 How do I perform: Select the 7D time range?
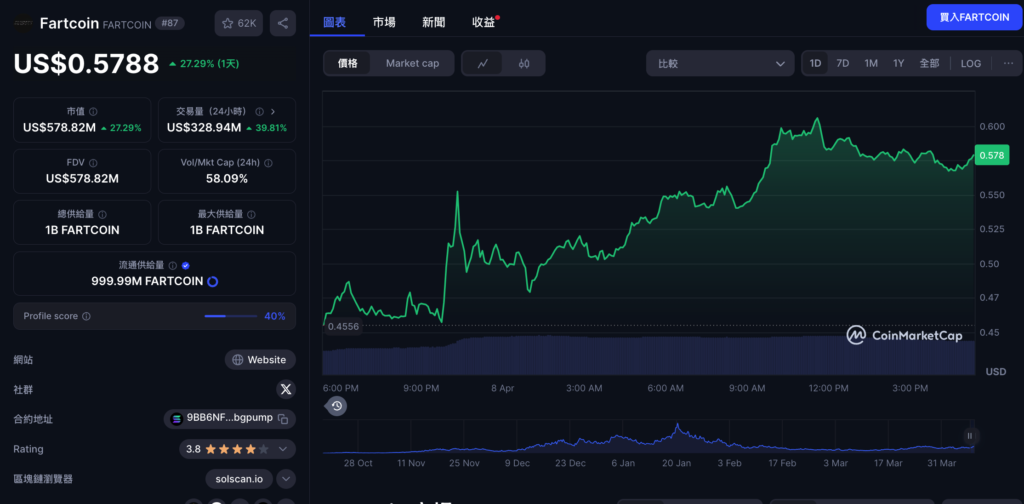pos(843,63)
